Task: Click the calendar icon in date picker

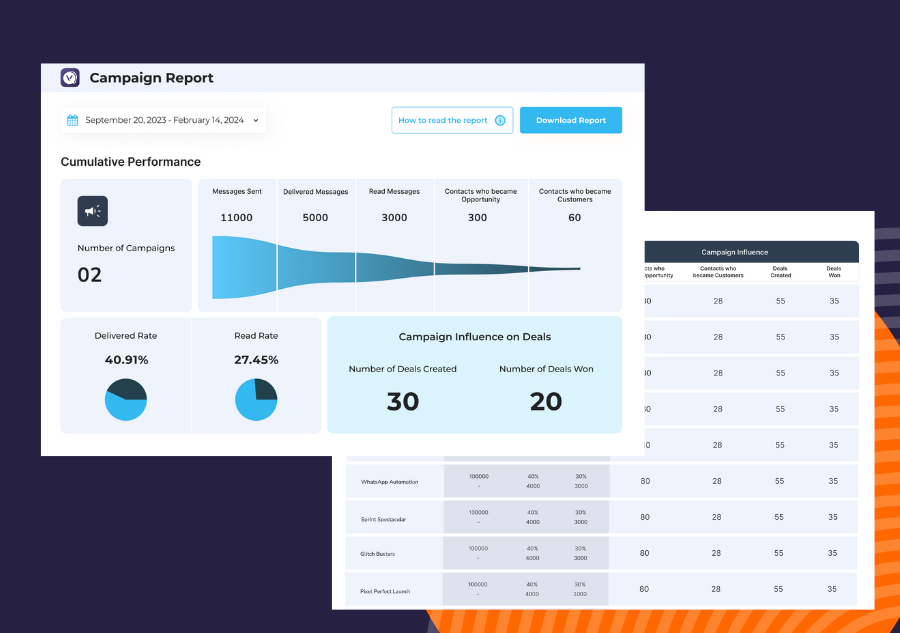Action: tap(72, 120)
